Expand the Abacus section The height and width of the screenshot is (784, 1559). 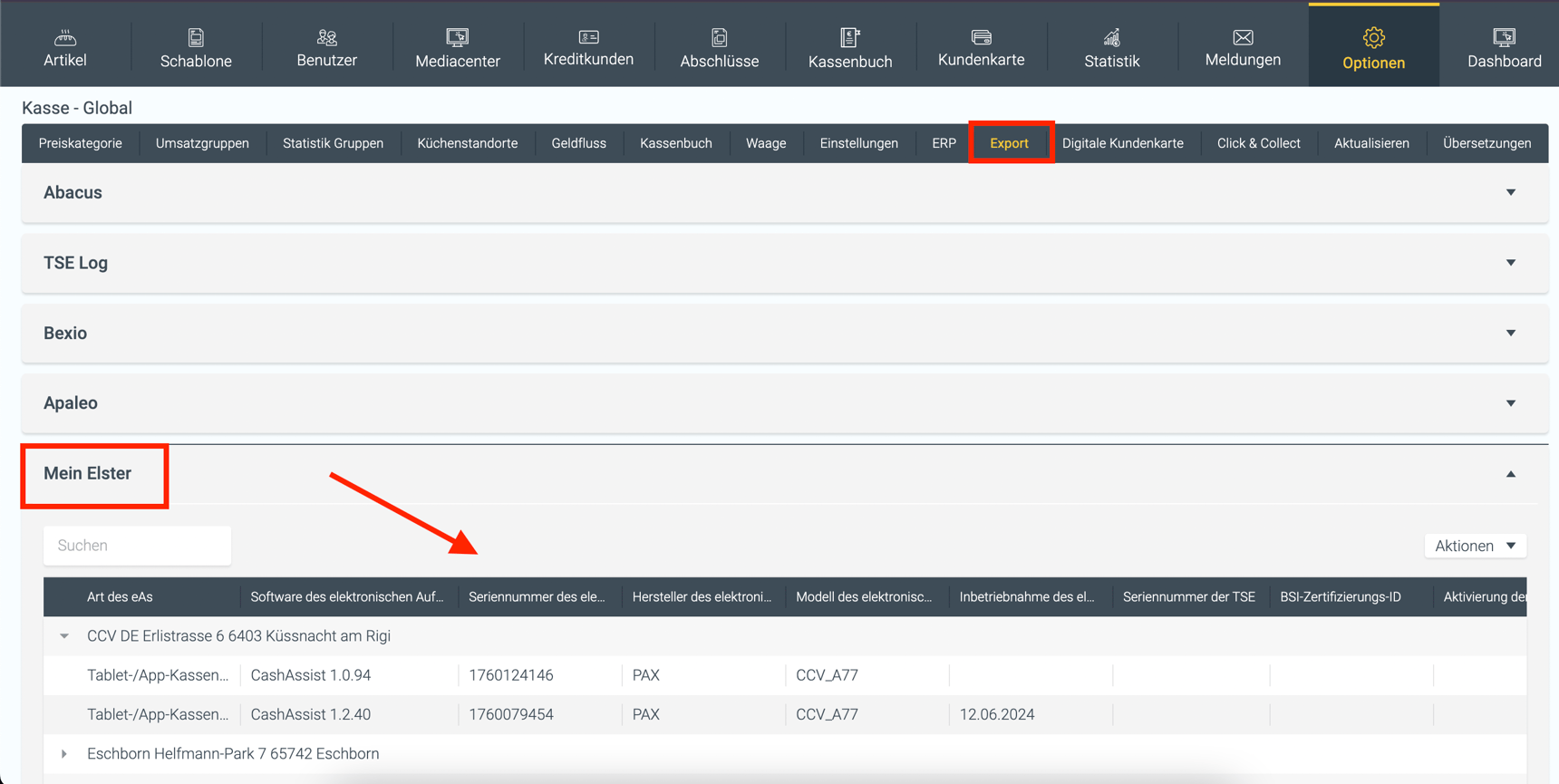pos(1510,192)
